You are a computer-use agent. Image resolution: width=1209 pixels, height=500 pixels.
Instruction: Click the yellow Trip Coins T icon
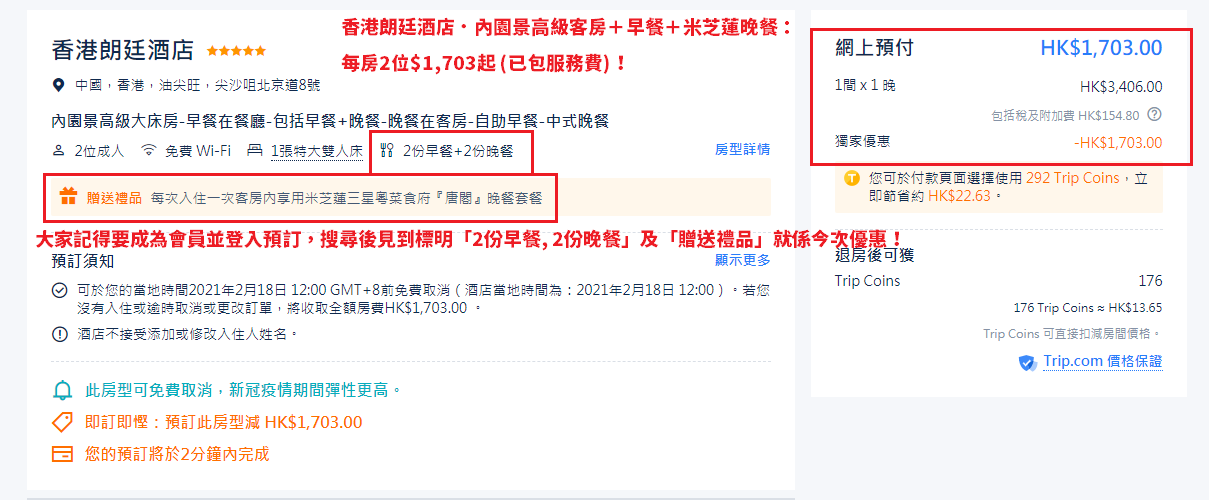pyautogui.click(x=852, y=179)
